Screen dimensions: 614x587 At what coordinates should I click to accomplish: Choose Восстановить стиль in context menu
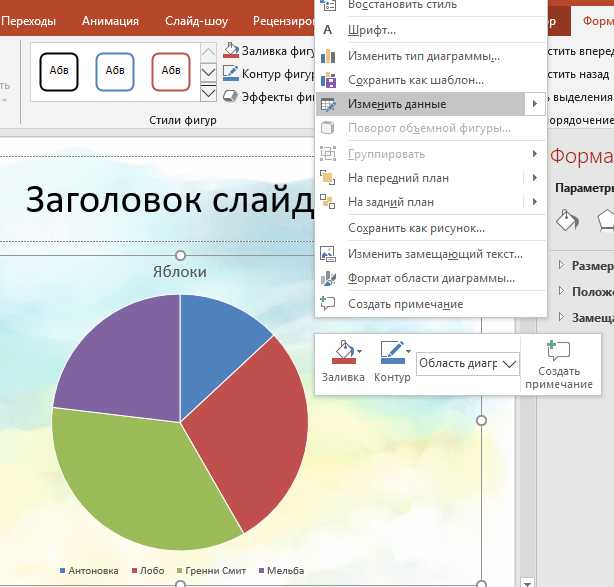pyautogui.click(x=402, y=4)
